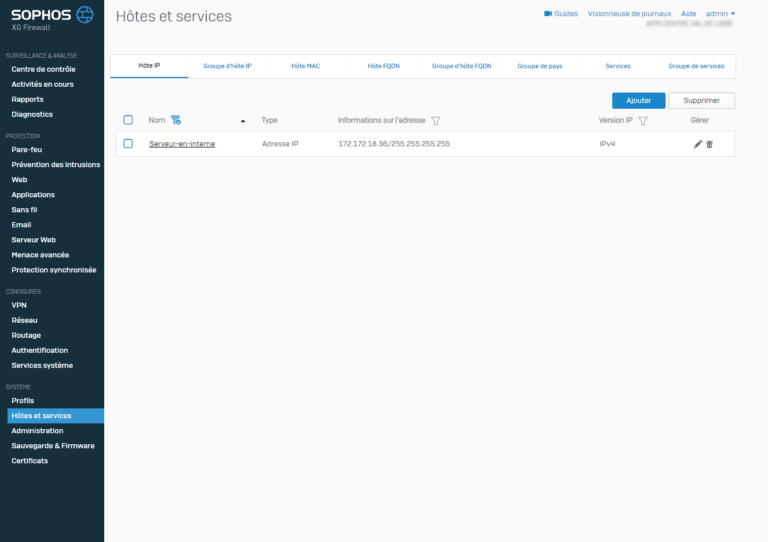Go to Menace avancée

point(40,255)
